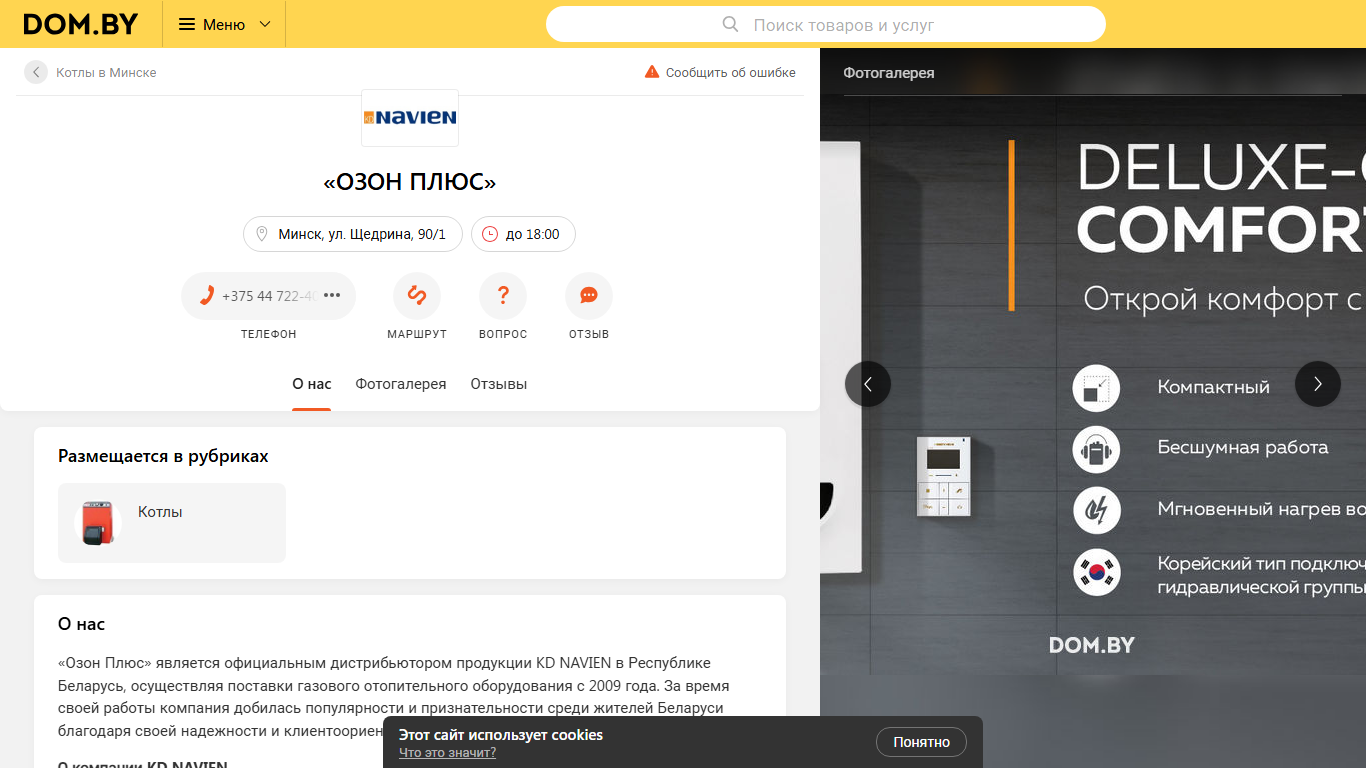Show working hours до 18:00
Viewport: 1366px width, 768px height.
523,234
